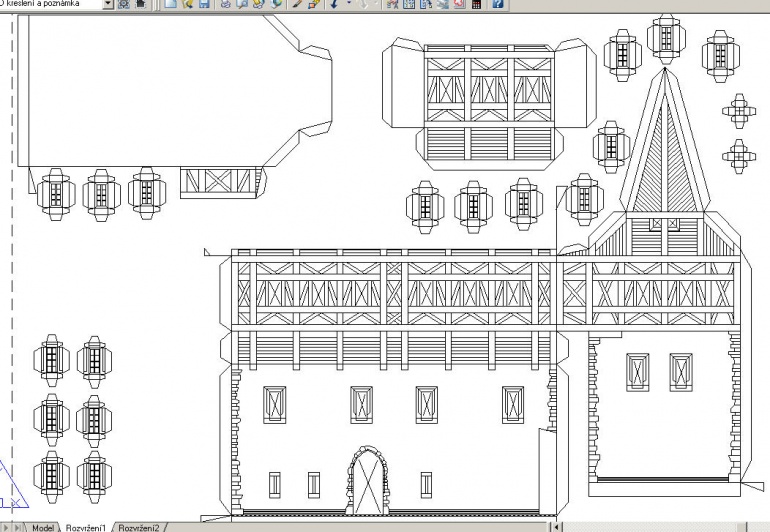The width and height of the screenshot is (770, 532).
Task: Switch to the Model tab
Action: [x=42, y=528]
